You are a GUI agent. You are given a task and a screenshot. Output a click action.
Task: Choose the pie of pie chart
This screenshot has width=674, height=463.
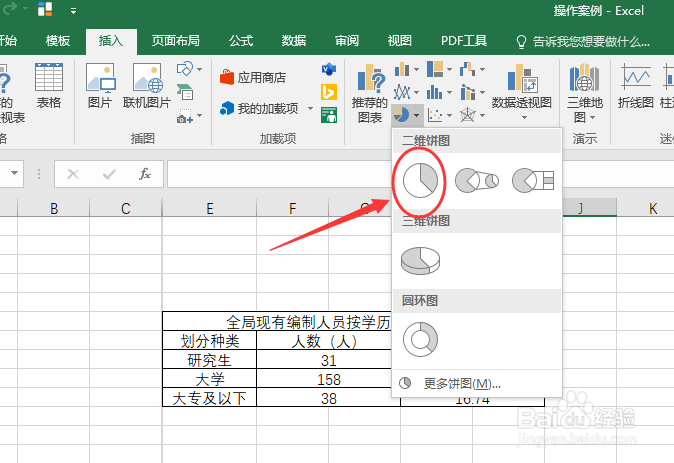tap(477, 181)
